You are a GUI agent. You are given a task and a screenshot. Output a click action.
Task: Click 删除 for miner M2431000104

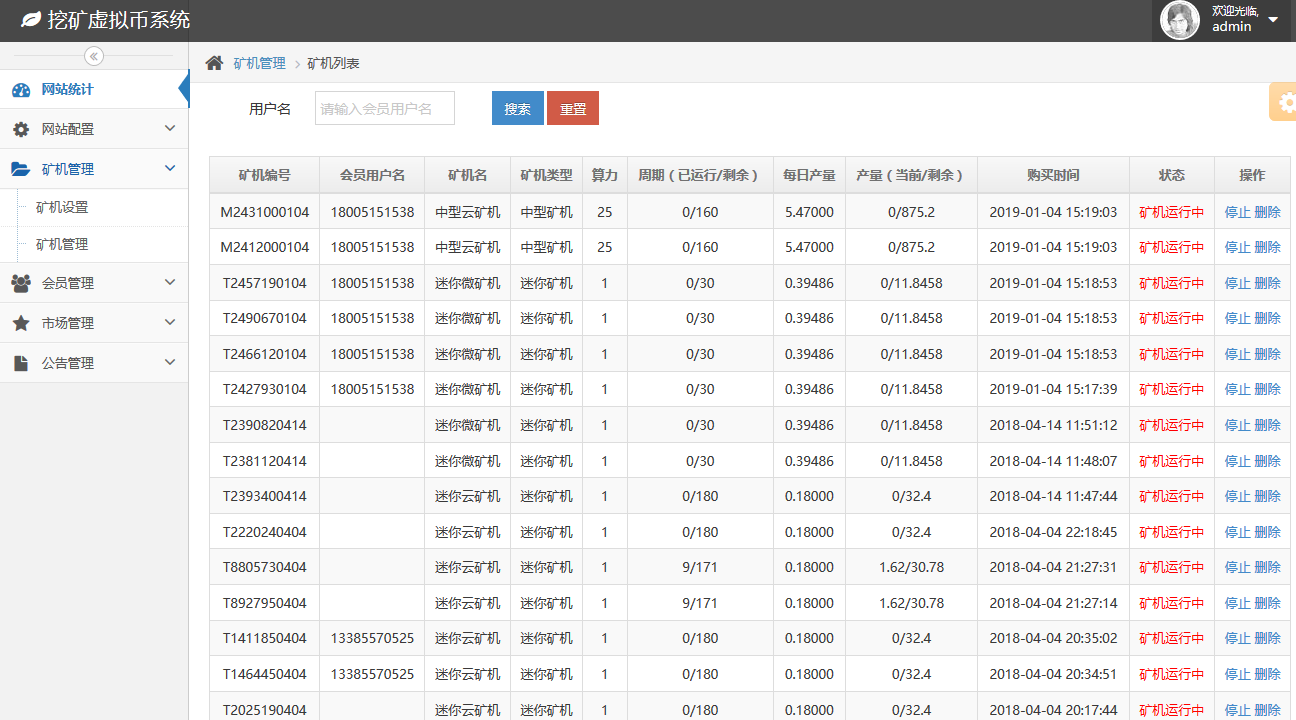(1267, 212)
